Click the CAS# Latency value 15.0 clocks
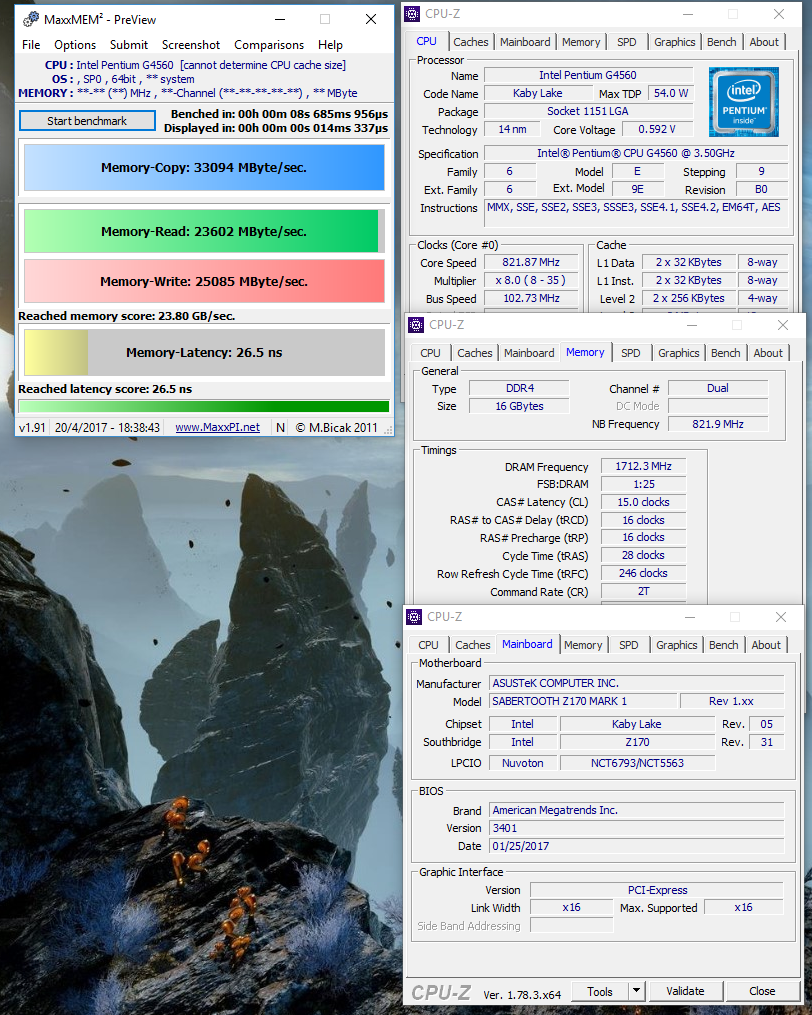The image size is (812, 1015). click(x=643, y=502)
